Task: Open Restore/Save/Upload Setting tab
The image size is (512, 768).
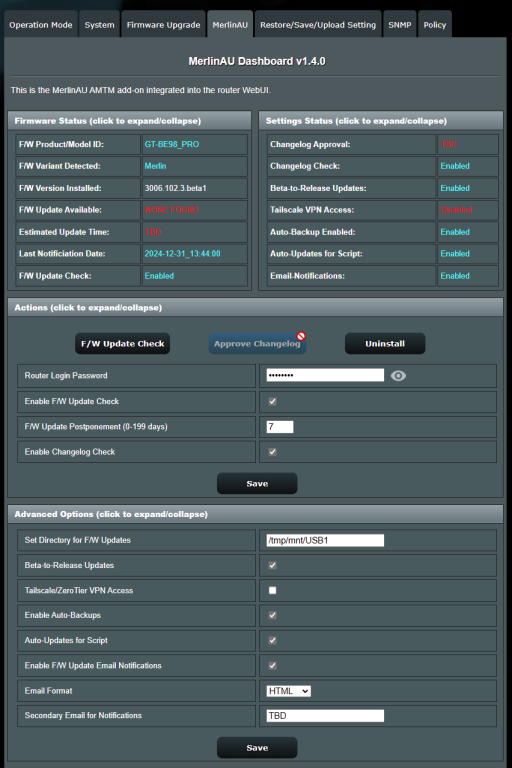Action: click(318, 24)
